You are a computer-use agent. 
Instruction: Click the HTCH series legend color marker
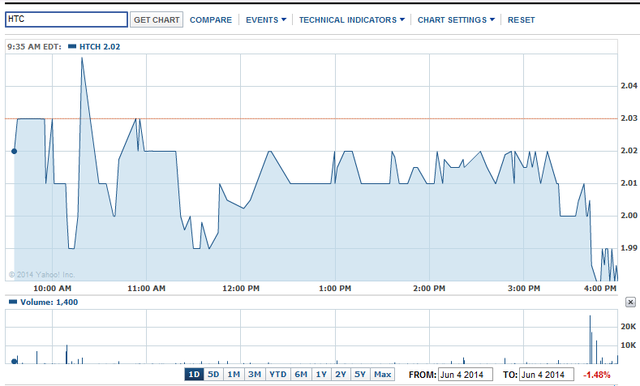click(72, 47)
